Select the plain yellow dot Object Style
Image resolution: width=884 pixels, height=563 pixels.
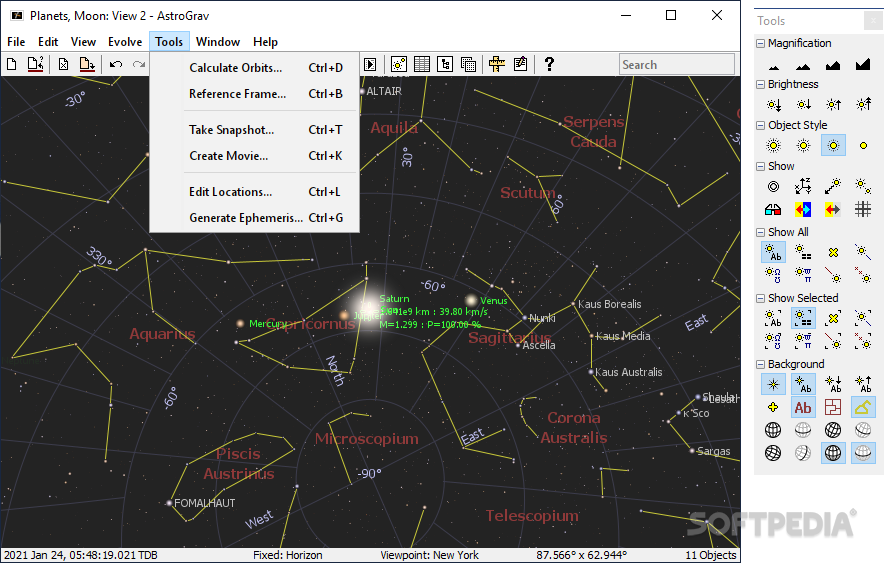click(x=863, y=145)
